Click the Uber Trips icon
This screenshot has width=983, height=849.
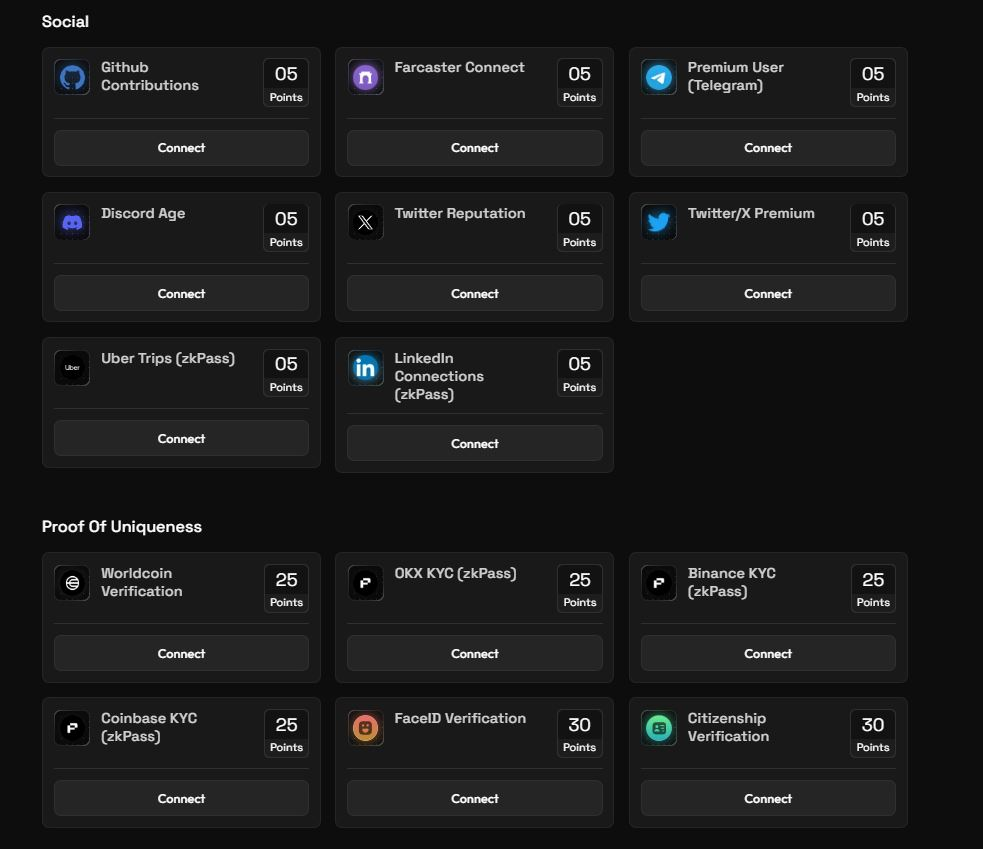72,367
